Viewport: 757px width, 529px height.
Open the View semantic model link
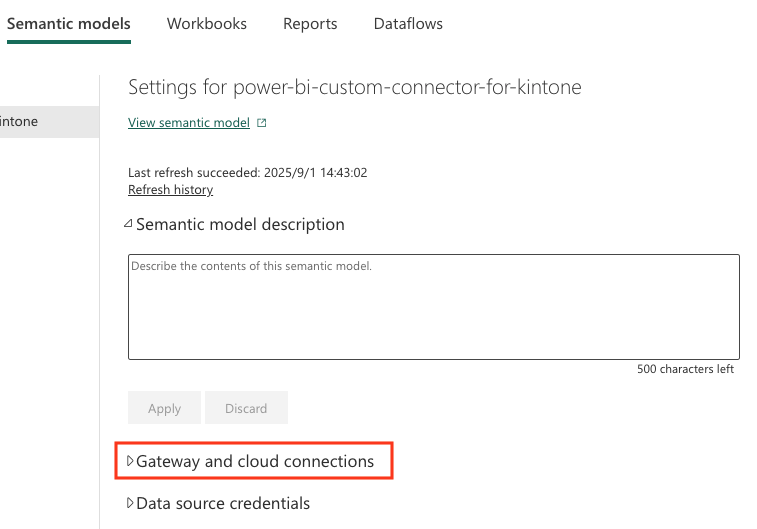[x=189, y=123]
